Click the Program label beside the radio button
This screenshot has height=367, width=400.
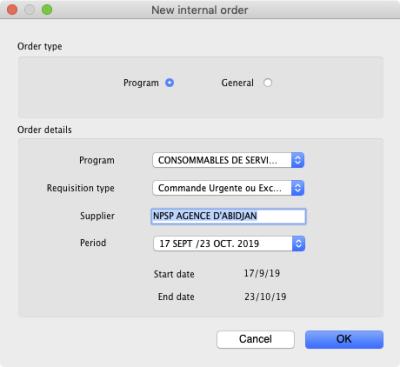[x=141, y=83]
